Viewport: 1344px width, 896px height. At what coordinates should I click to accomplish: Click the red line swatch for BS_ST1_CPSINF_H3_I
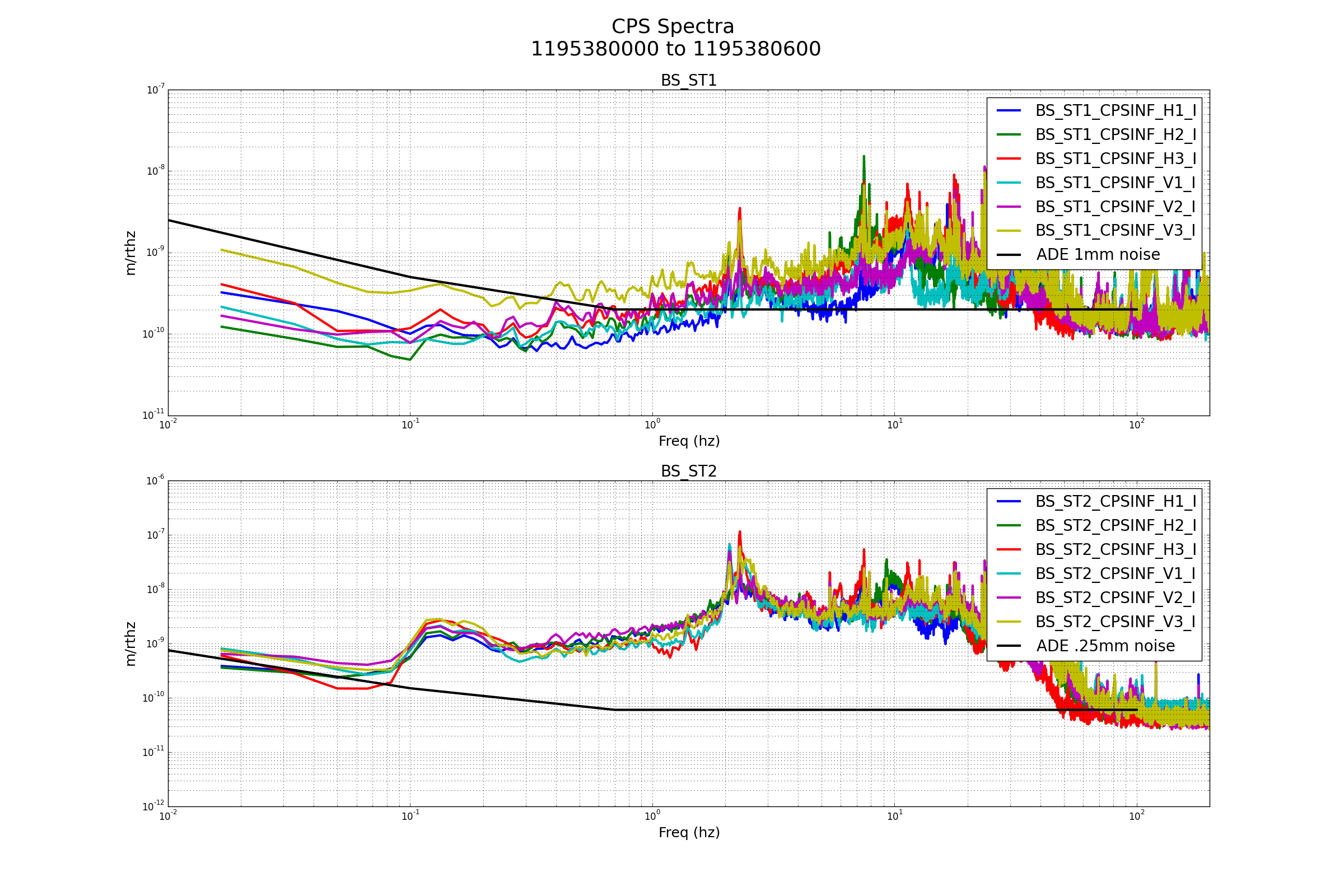click(1009, 158)
